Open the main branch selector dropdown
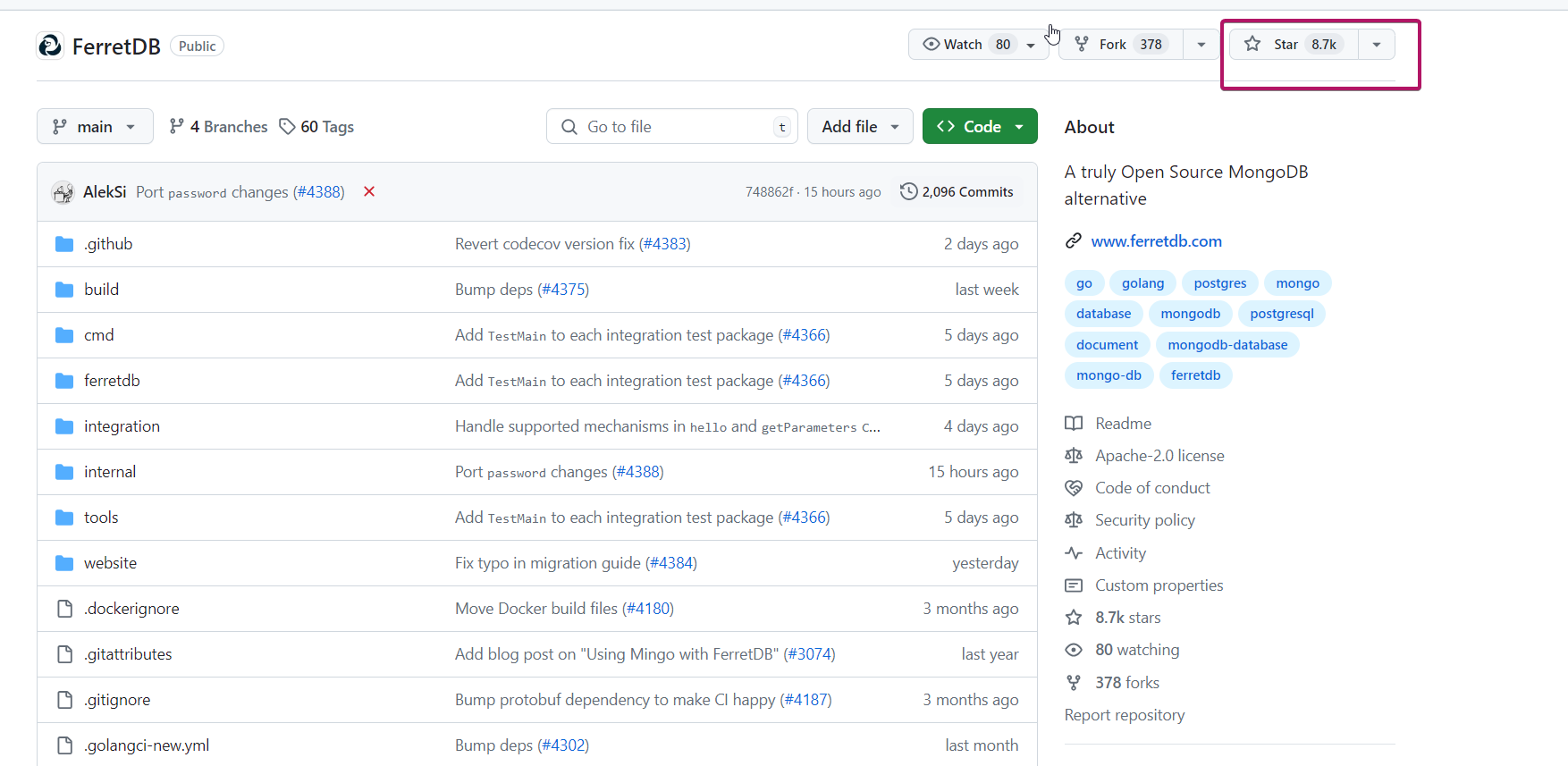The image size is (1568, 766). click(x=95, y=126)
